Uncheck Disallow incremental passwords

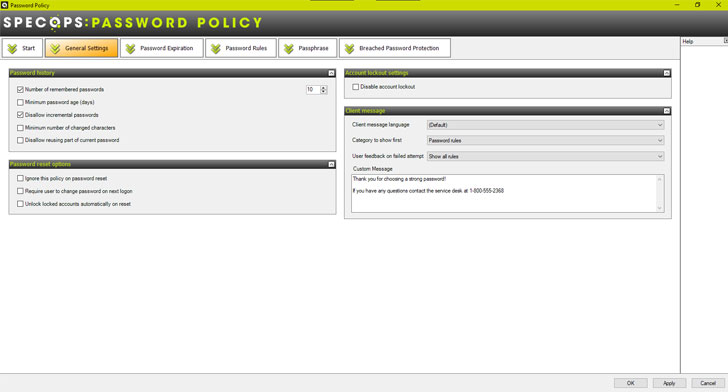click(20, 115)
